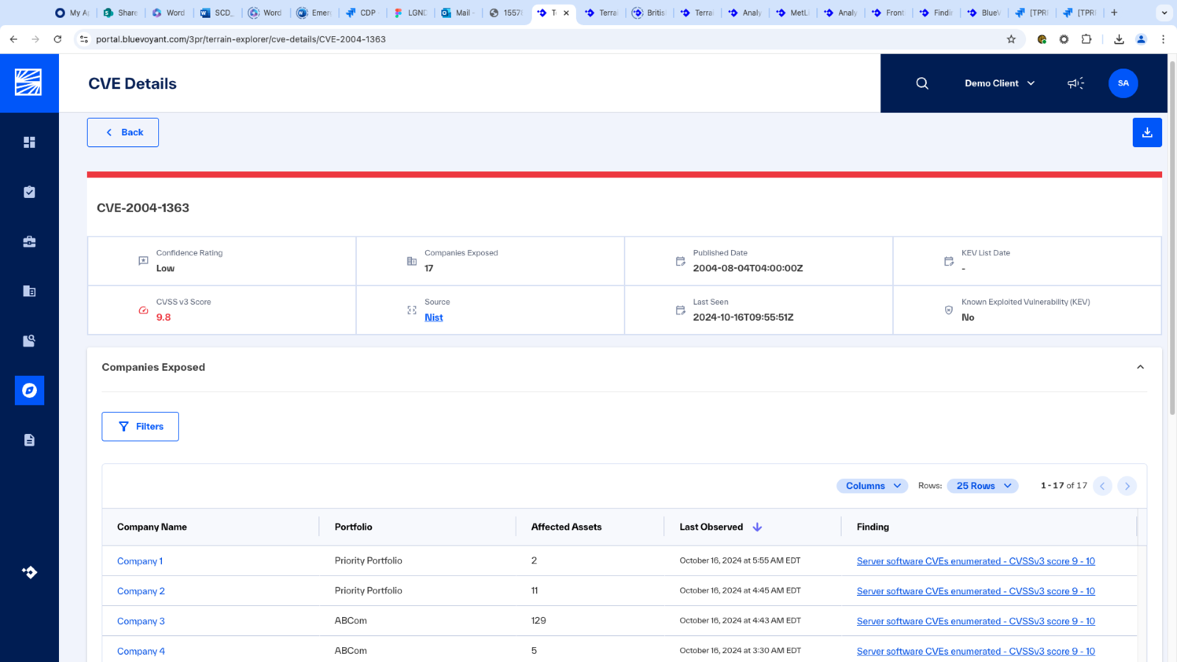This screenshot has width=1177, height=662.
Task: Open the search-document sidebar icon
Action: click(x=29, y=341)
